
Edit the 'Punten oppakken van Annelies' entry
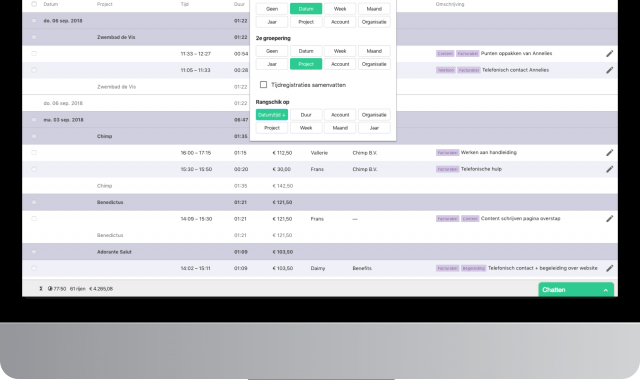pyautogui.click(x=609, y=53)
